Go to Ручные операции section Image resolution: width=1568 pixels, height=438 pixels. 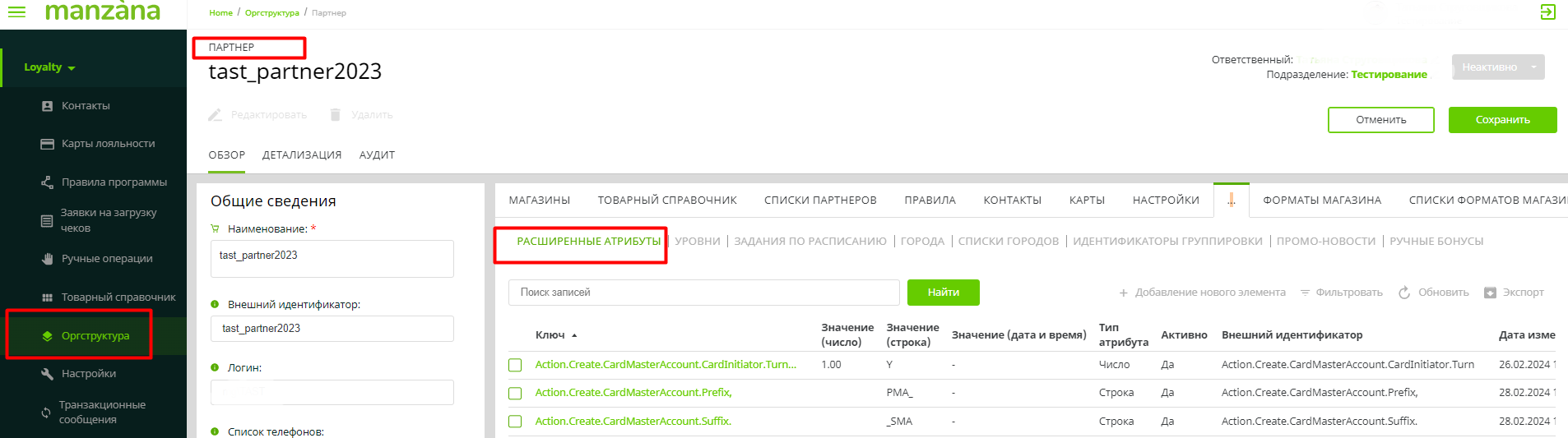click(x=107, y=259)
